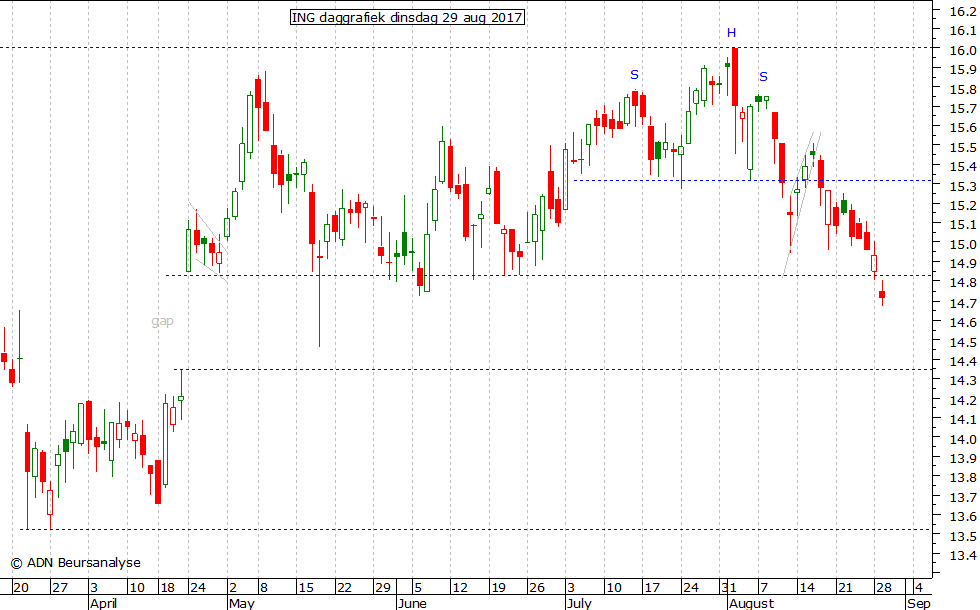Click the price label 15.2

click(963, 206)
